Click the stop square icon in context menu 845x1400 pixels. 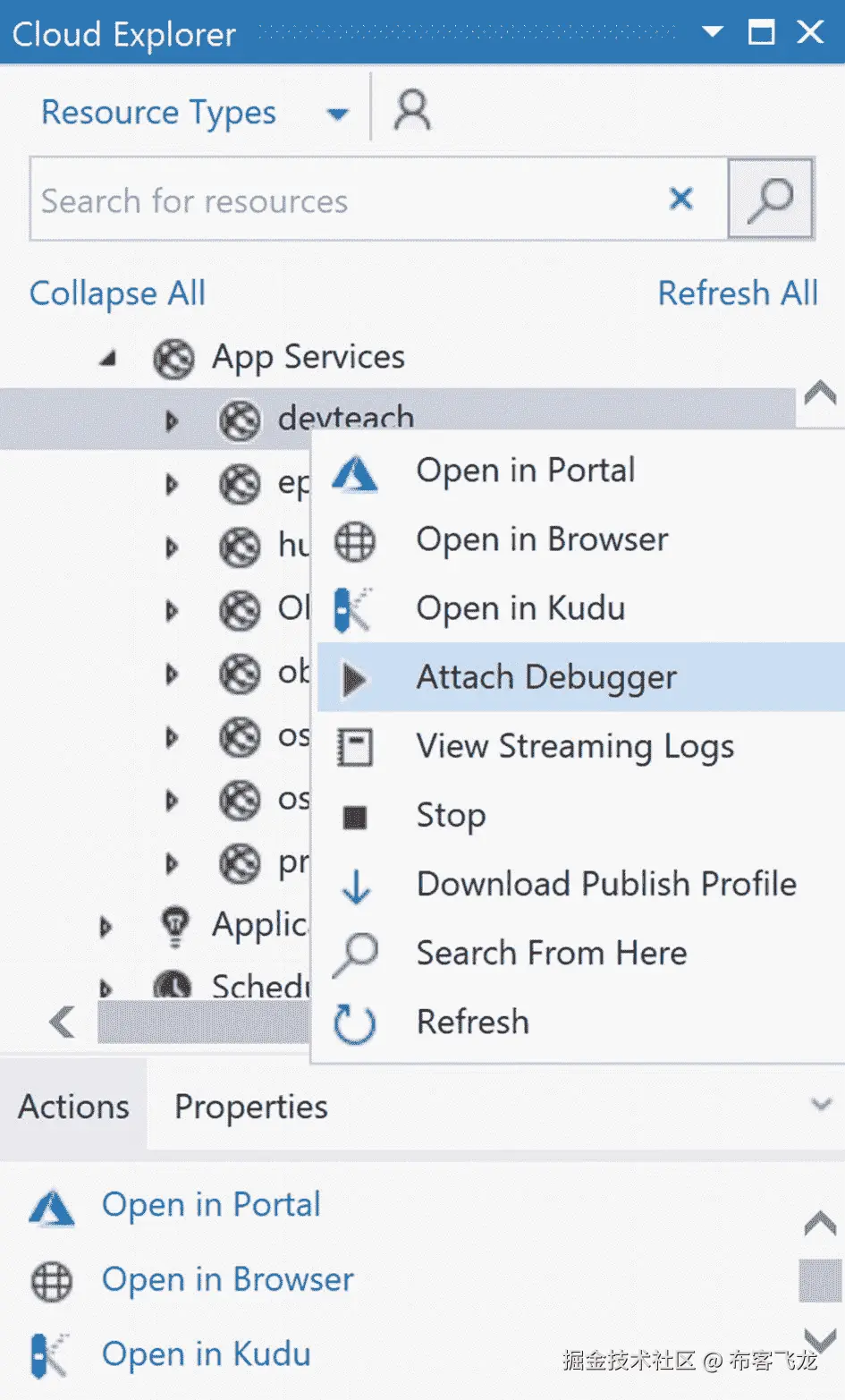355,817
